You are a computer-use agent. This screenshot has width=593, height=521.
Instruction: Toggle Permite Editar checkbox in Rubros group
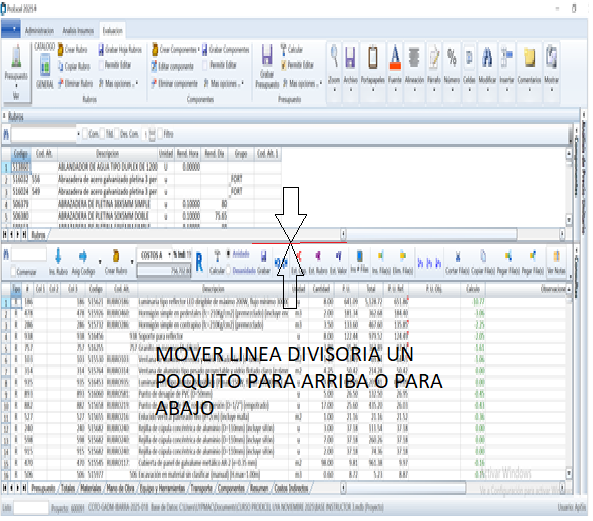tap(101, 65)
